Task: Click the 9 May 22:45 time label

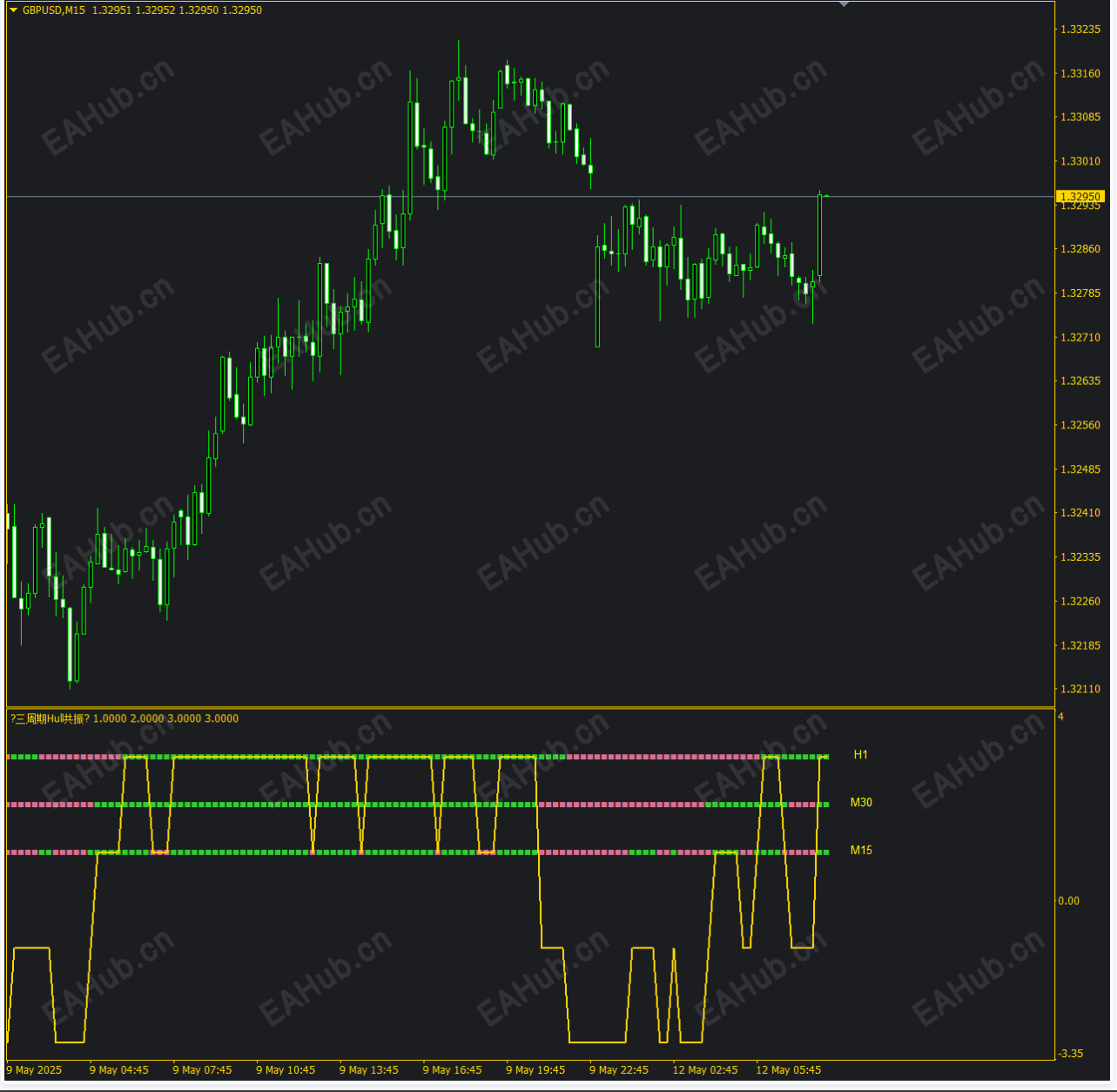Action: coord(619,1070)
